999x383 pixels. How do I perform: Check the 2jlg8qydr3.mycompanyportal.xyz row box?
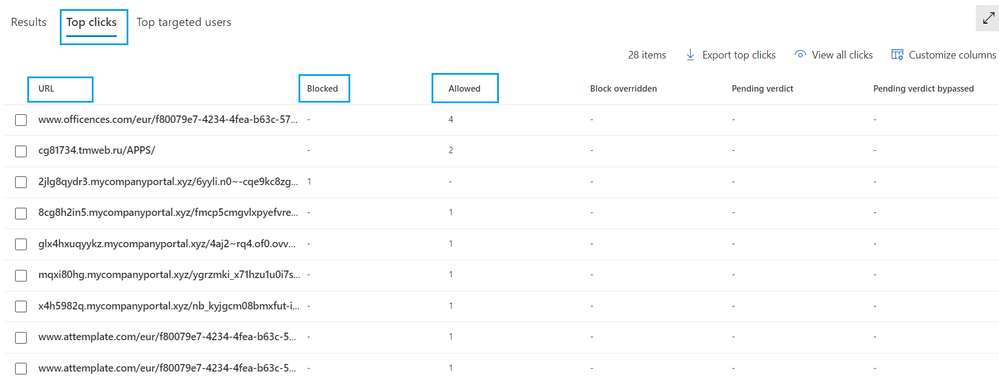click(21, 182)
